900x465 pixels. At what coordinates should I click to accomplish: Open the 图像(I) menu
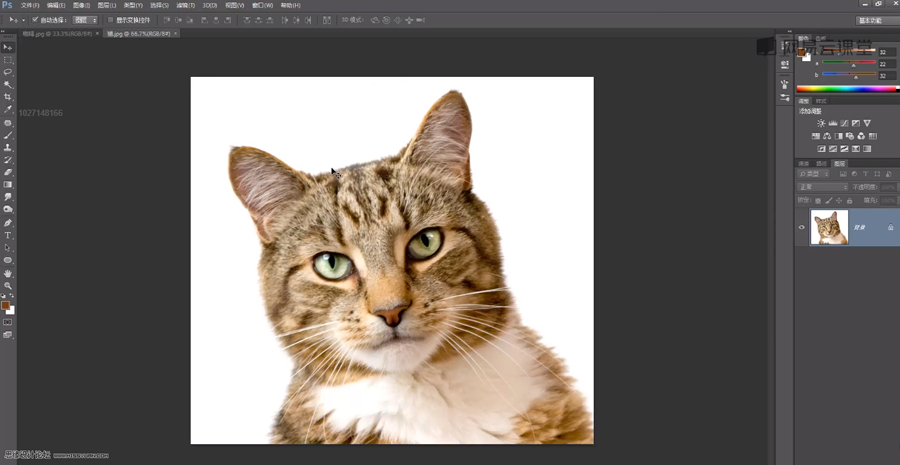pyautogui.click(x=82, y=5)
